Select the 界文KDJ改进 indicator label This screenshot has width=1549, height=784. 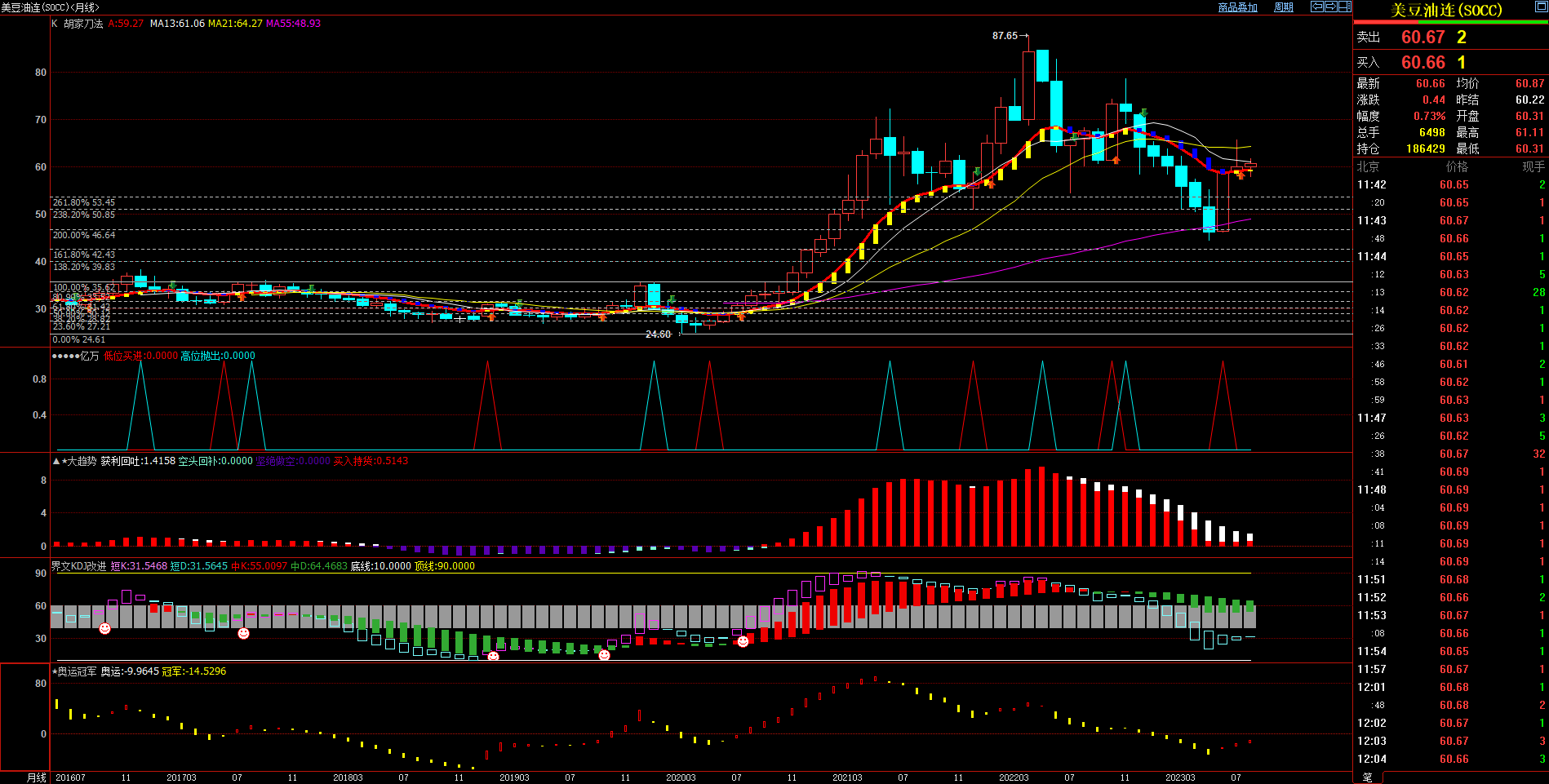78,566
